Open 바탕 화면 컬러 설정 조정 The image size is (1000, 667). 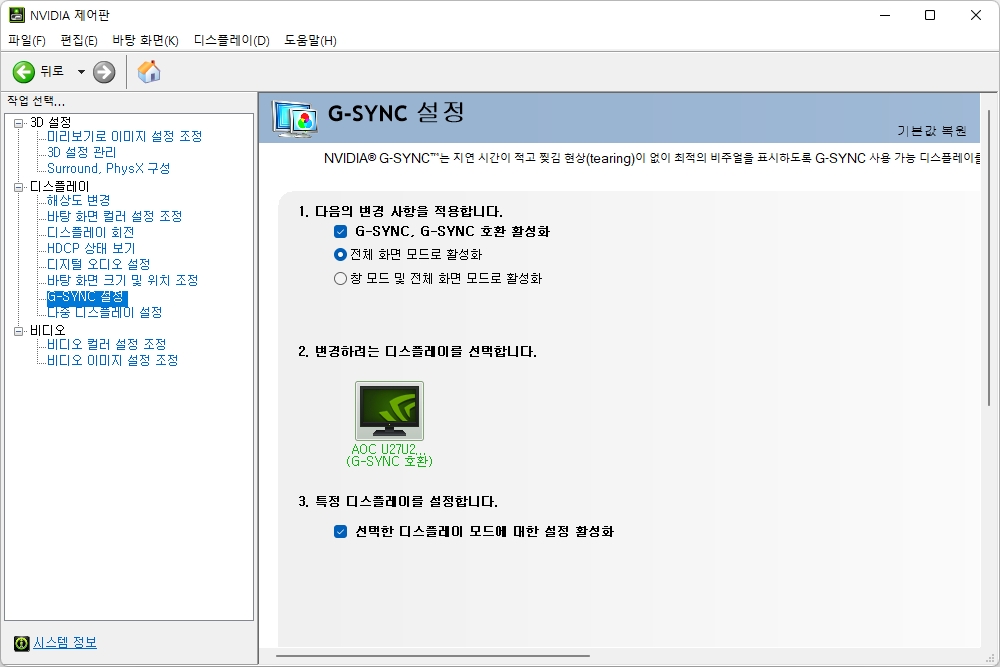[x=115, y=216]
